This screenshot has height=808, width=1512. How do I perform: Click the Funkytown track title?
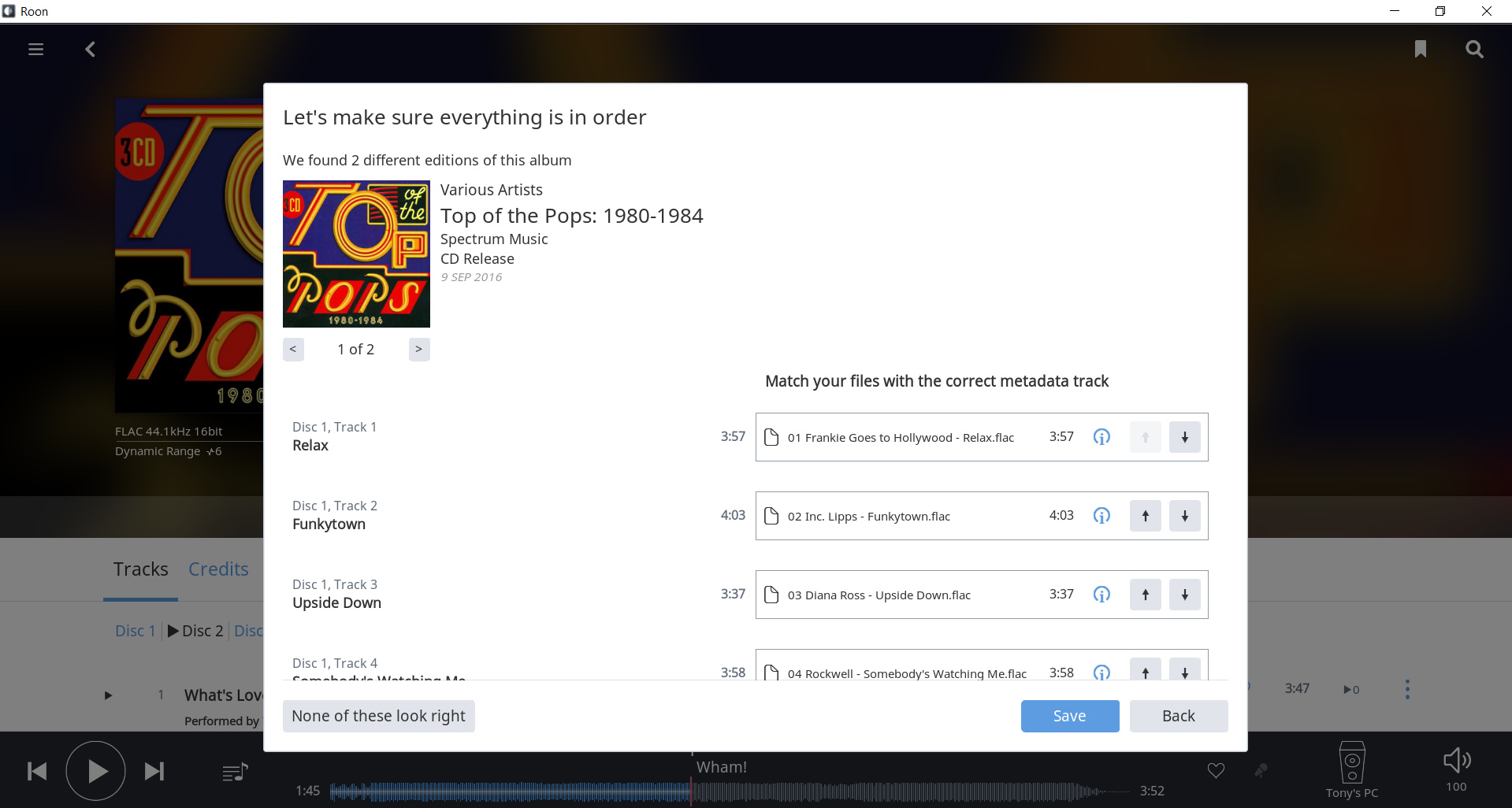(x=329, y=524)
